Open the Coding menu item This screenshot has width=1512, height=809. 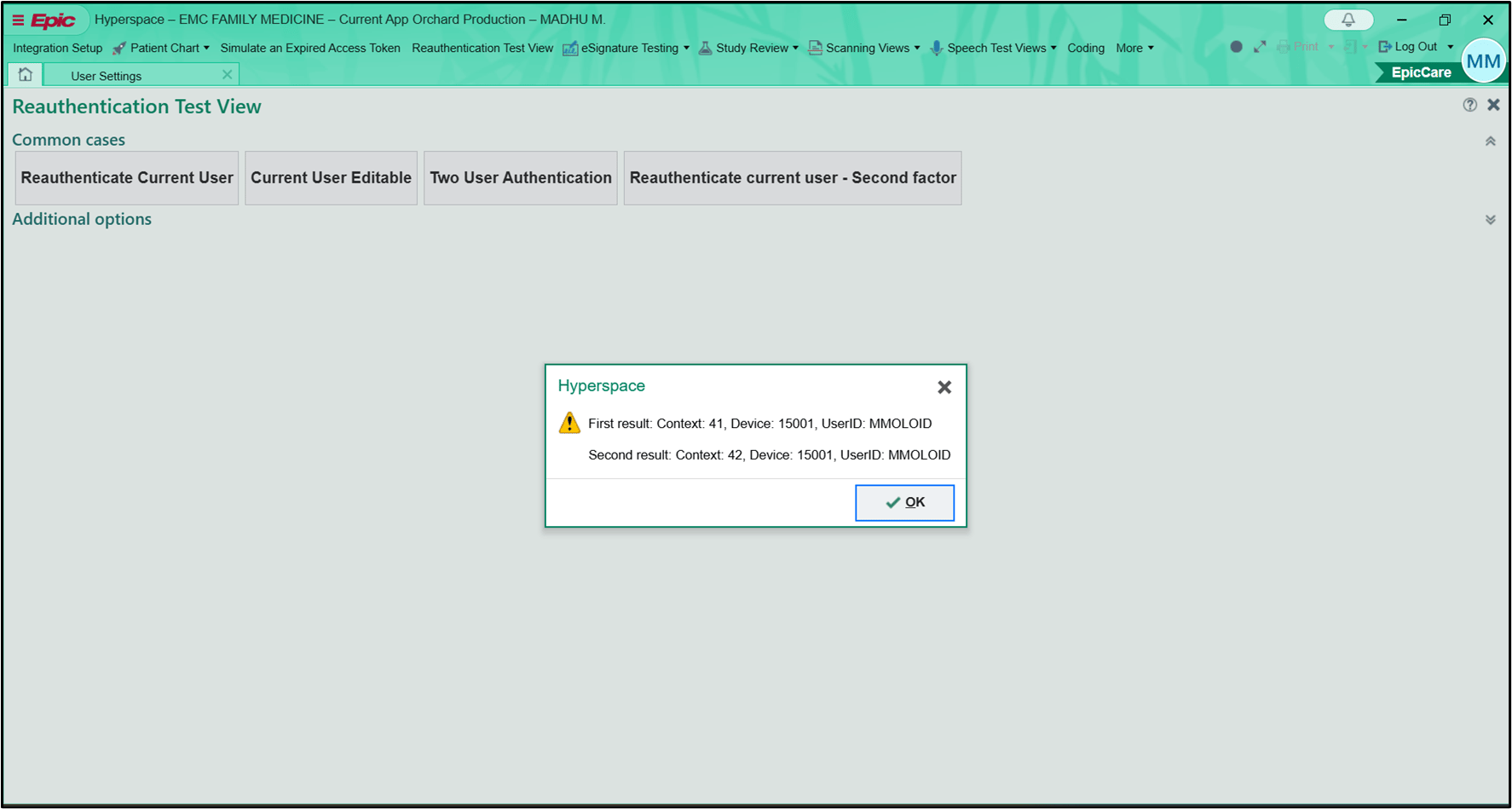coord(1086,49)
